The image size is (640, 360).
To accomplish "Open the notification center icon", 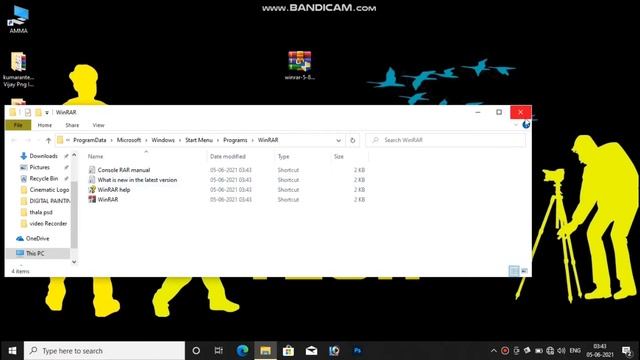I will click(627, 351).
